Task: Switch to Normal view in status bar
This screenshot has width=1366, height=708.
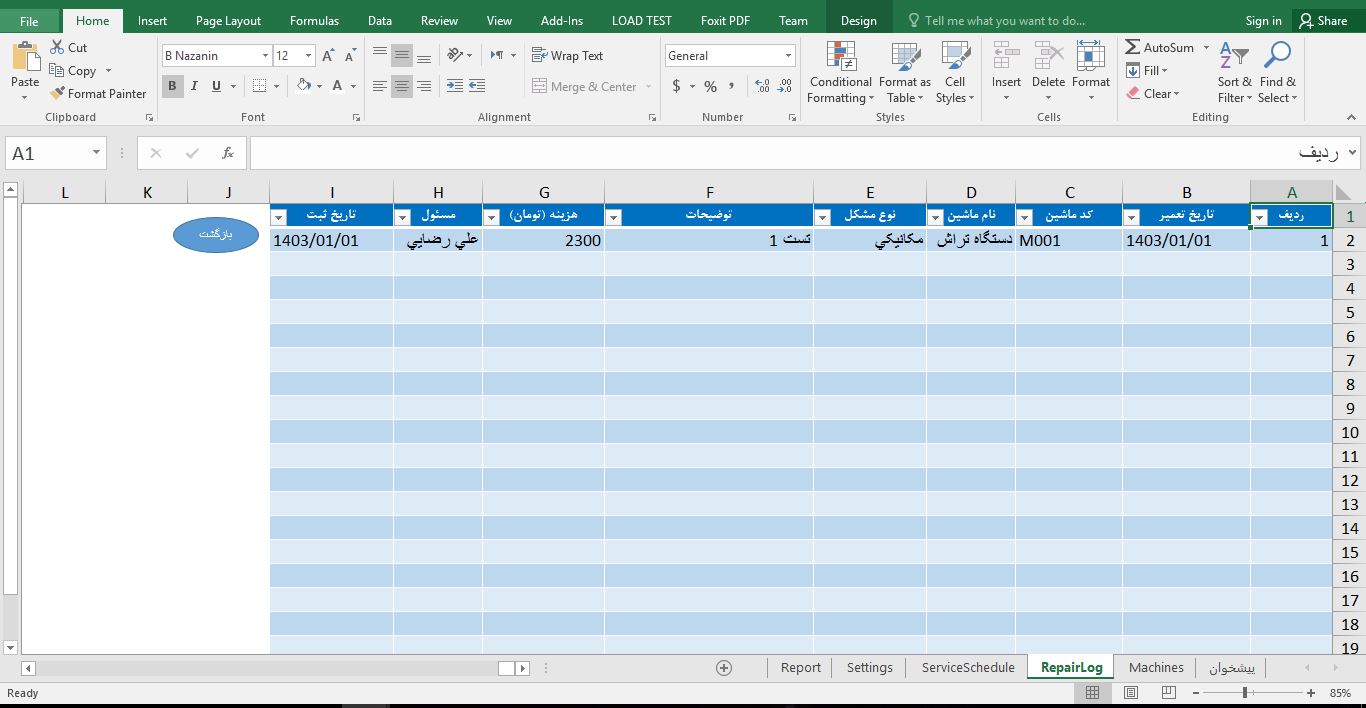Action: point(1093,693)
